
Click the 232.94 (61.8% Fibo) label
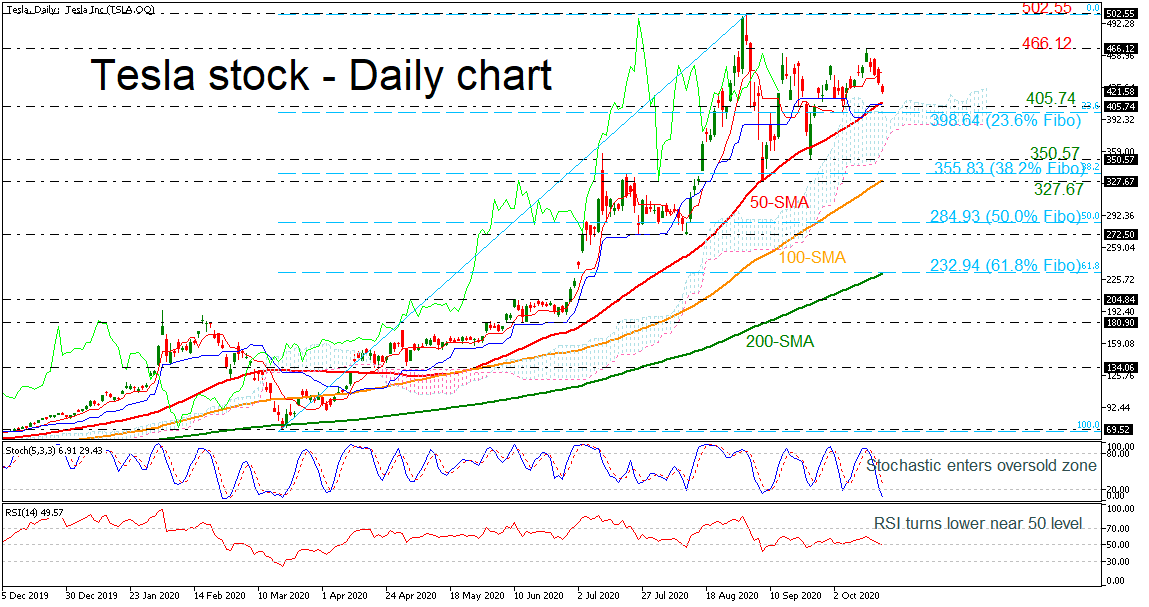coord(1005,265)
